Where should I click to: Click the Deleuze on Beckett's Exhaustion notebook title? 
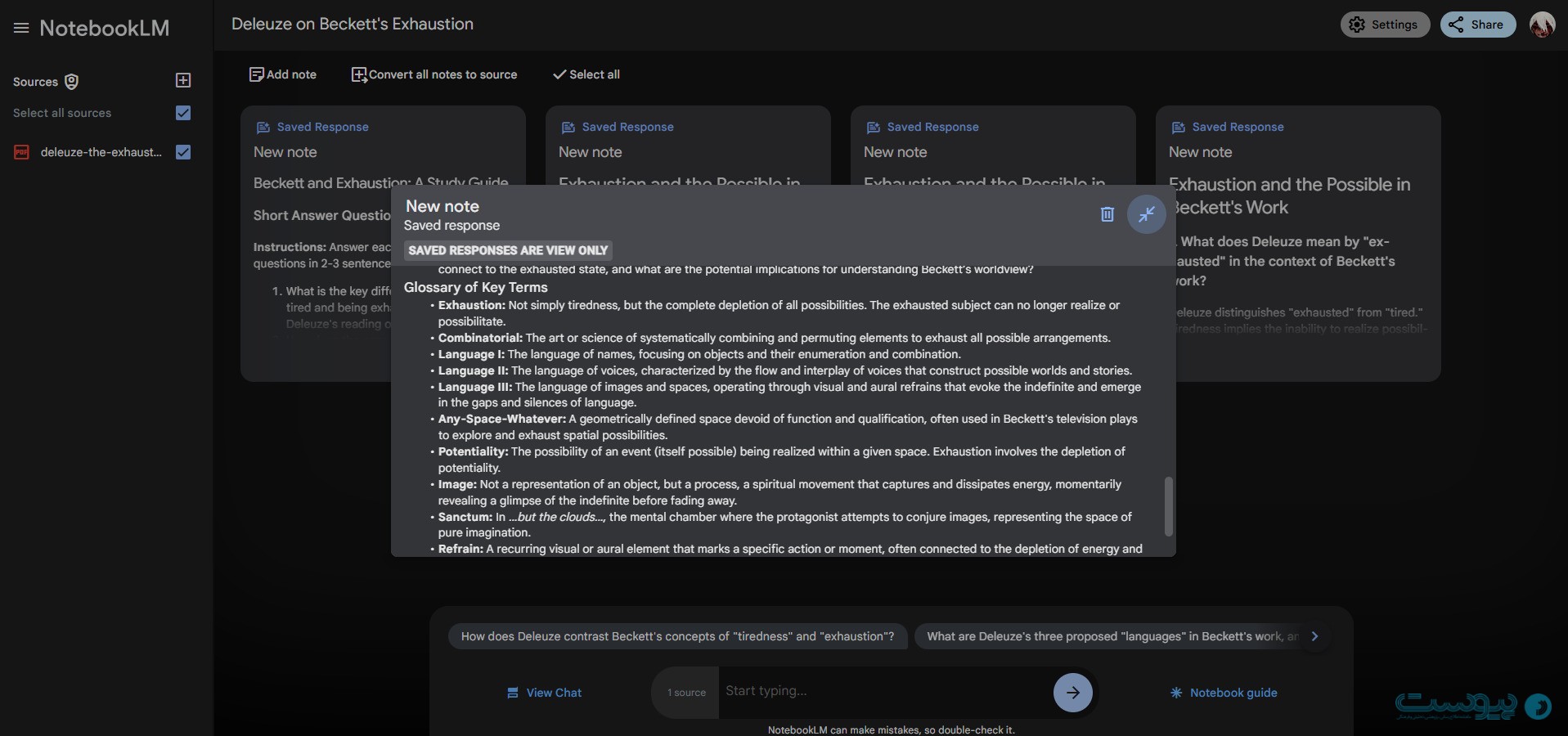tap(353, 25)
